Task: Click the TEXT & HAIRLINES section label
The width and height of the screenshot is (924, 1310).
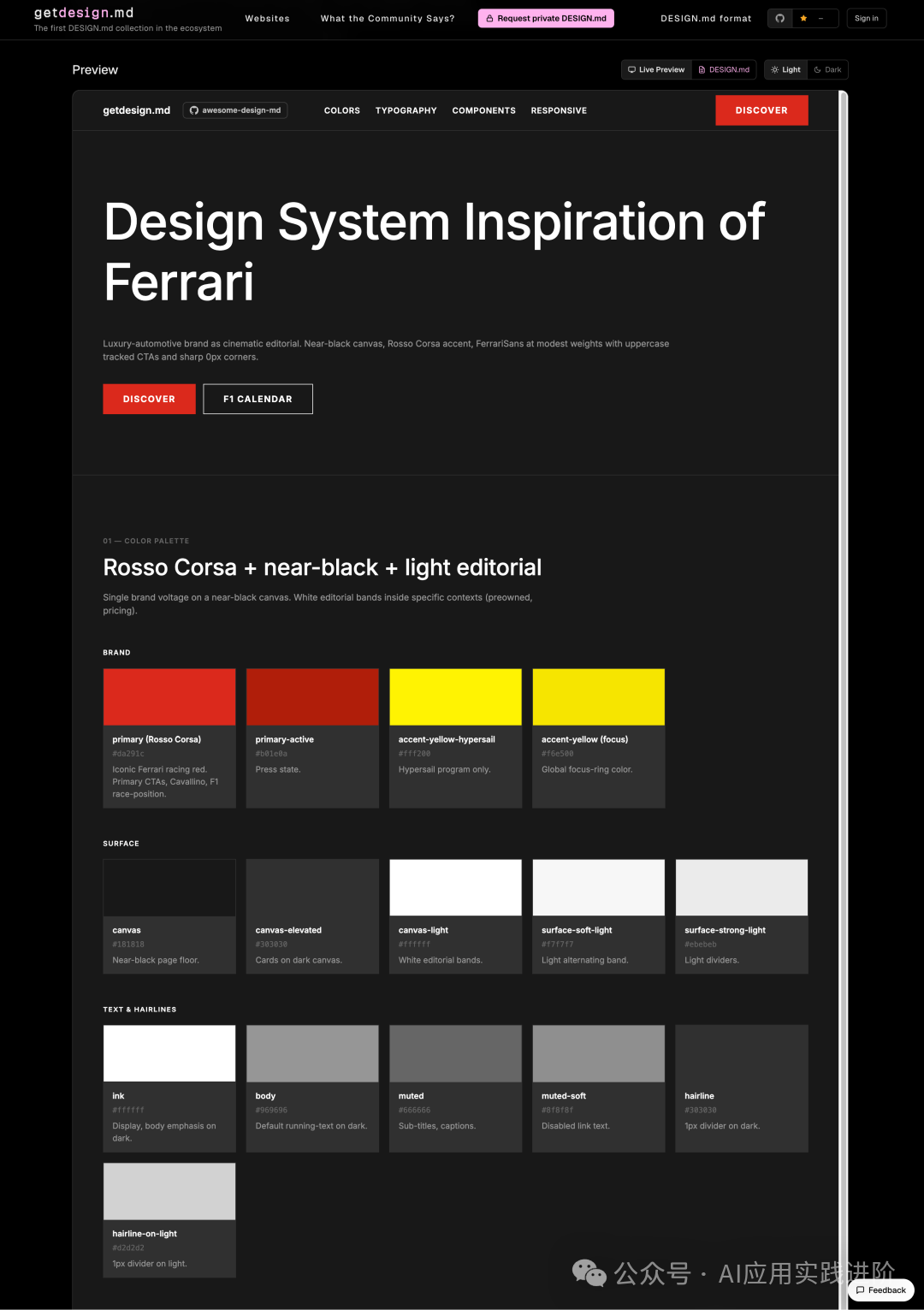Action: 139,1010
